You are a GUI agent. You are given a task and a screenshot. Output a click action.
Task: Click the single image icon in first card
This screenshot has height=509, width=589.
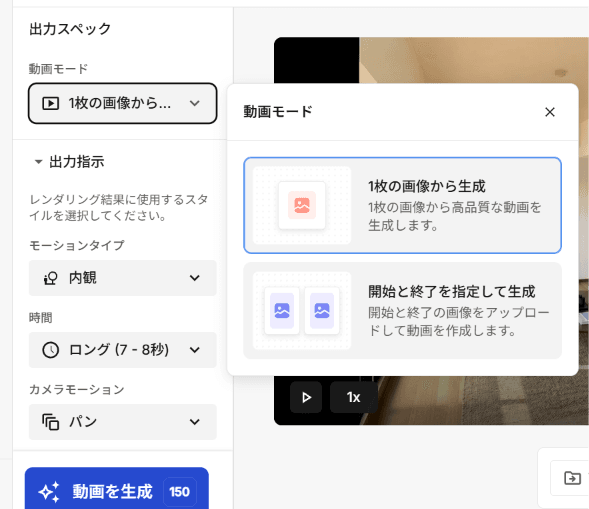(302, 205)
